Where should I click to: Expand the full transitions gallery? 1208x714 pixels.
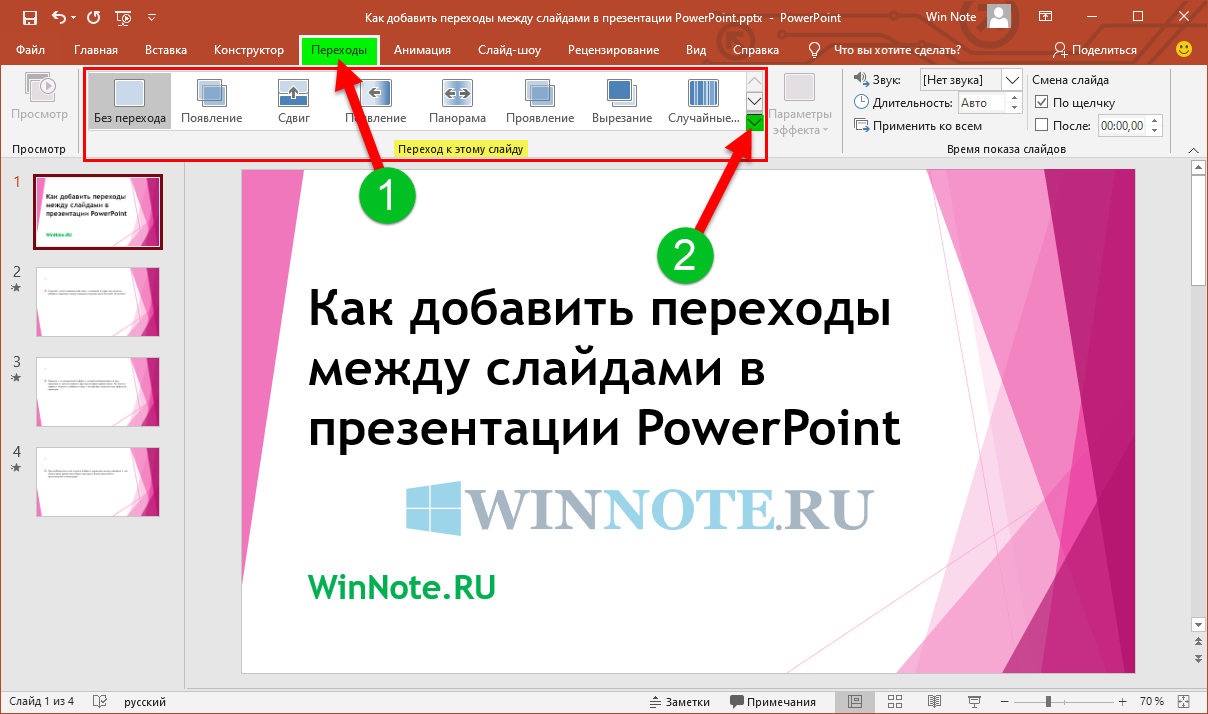(x=755, y=121)
